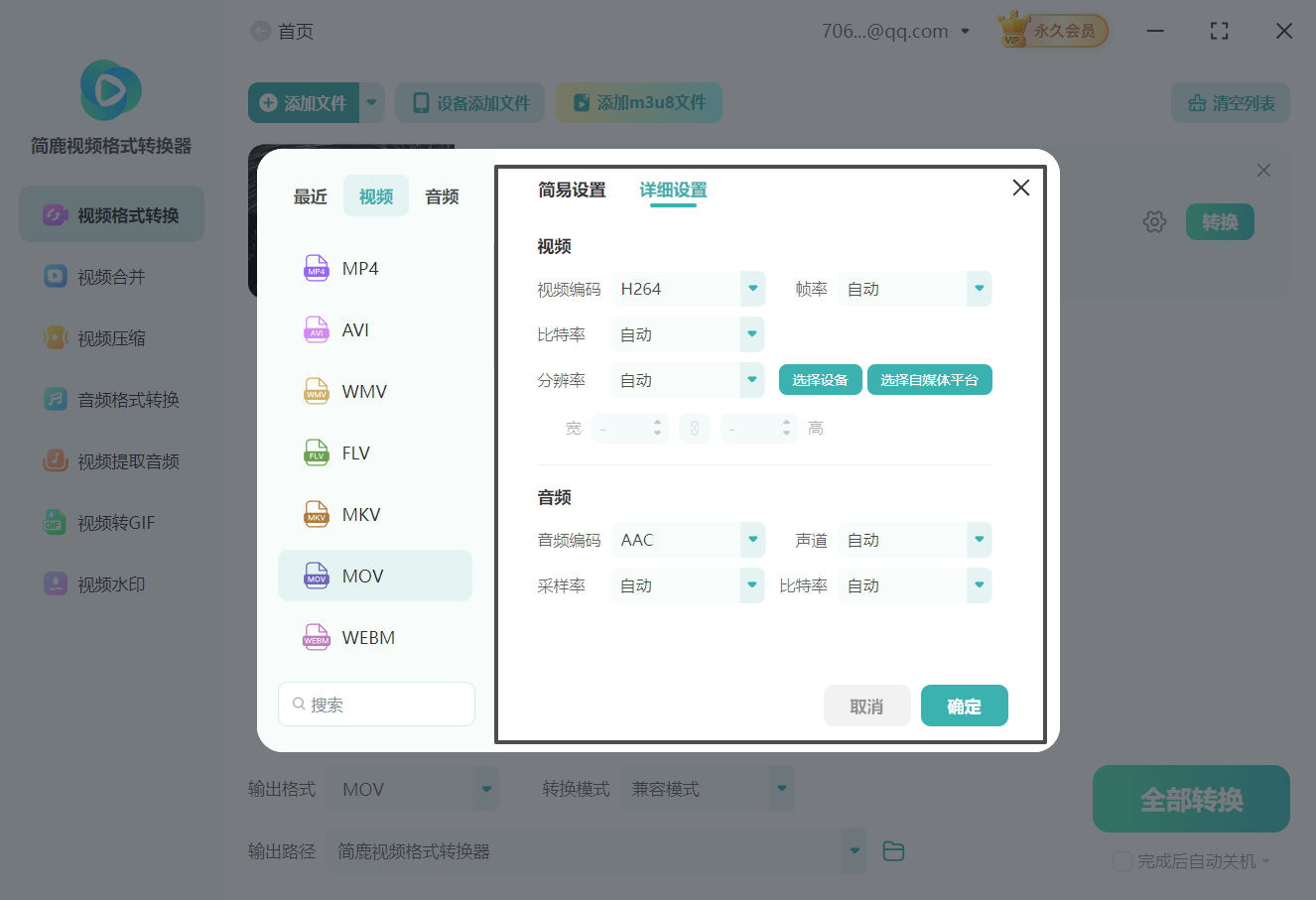
Task: Click the gear settings icon beside the 转换 button
Action: pos(1154,221)
